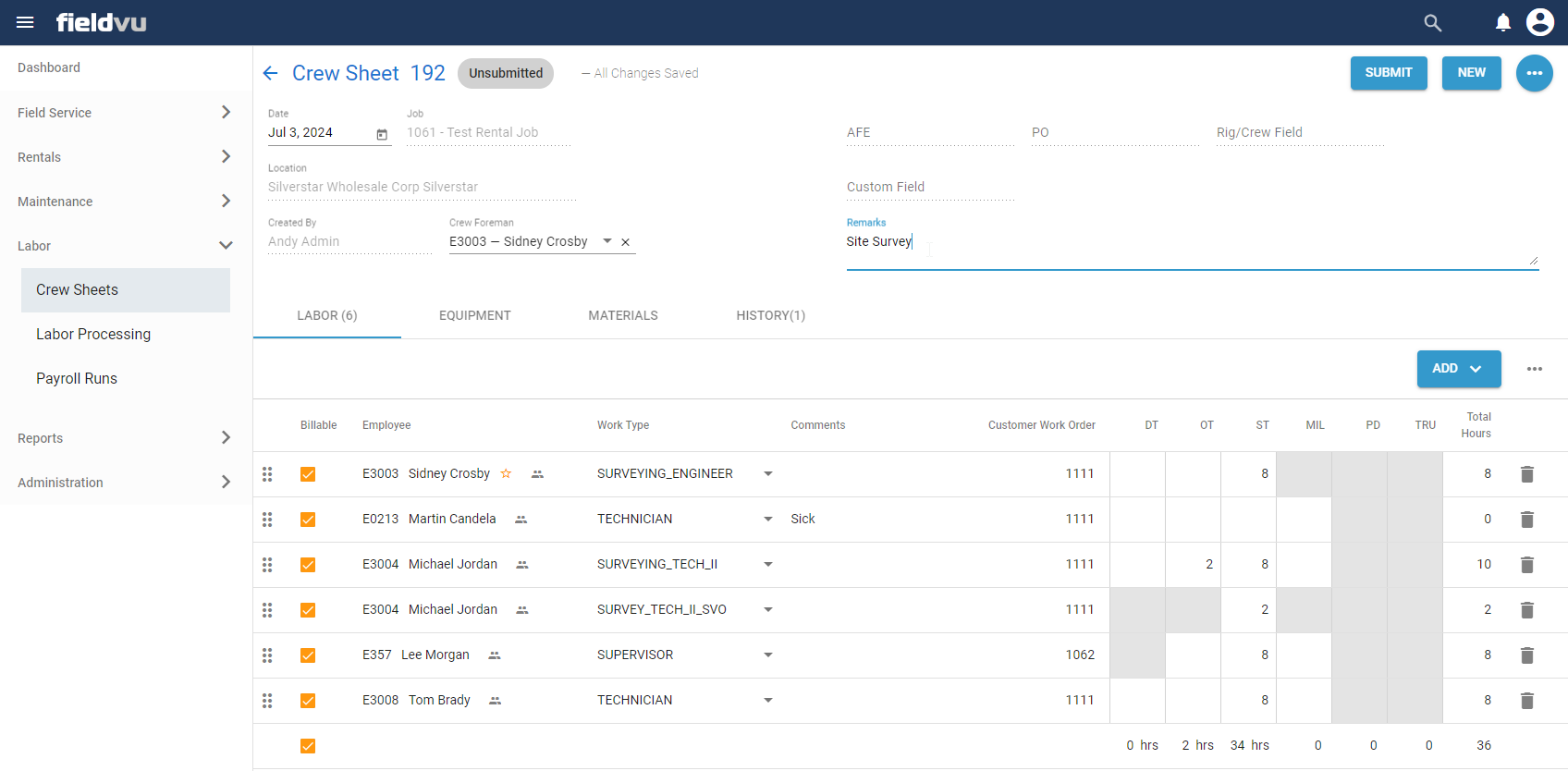Open the HISTORY(1) tab
This screenshot has height=771, width=1568.
click(770, 316)
